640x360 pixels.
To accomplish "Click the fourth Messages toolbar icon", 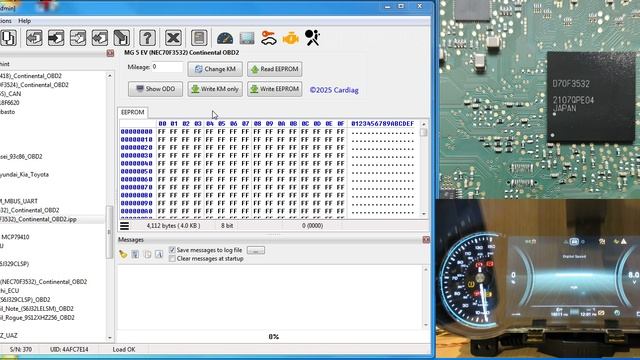I will pos(159,254).
